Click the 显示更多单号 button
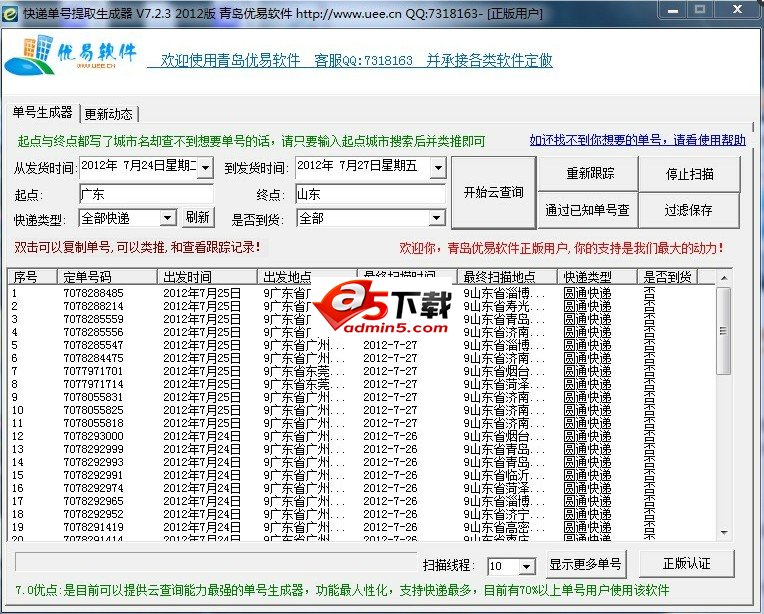This screenshot has width=764, height=614. click(x=586, y=564)
